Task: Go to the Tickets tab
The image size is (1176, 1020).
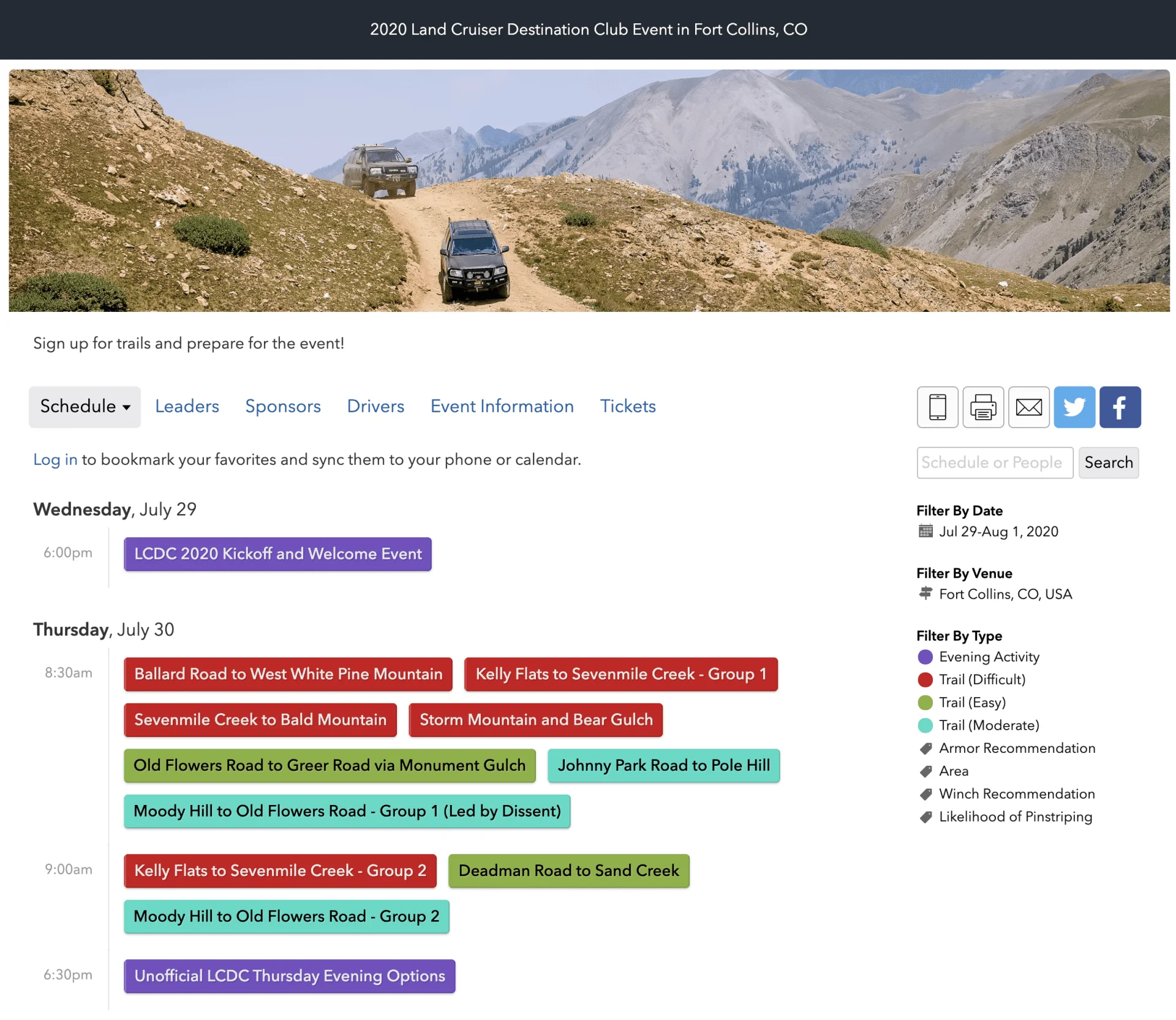Action: tap(628, 406)
